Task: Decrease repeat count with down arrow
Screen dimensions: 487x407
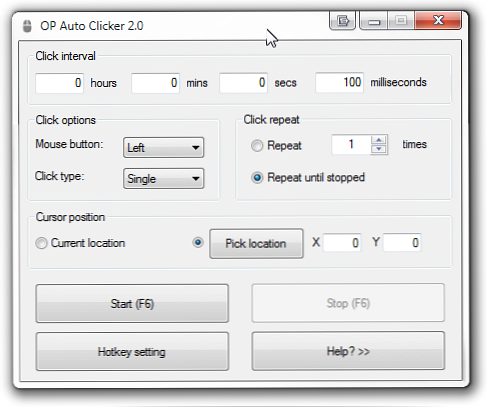Action: [379, 149]
